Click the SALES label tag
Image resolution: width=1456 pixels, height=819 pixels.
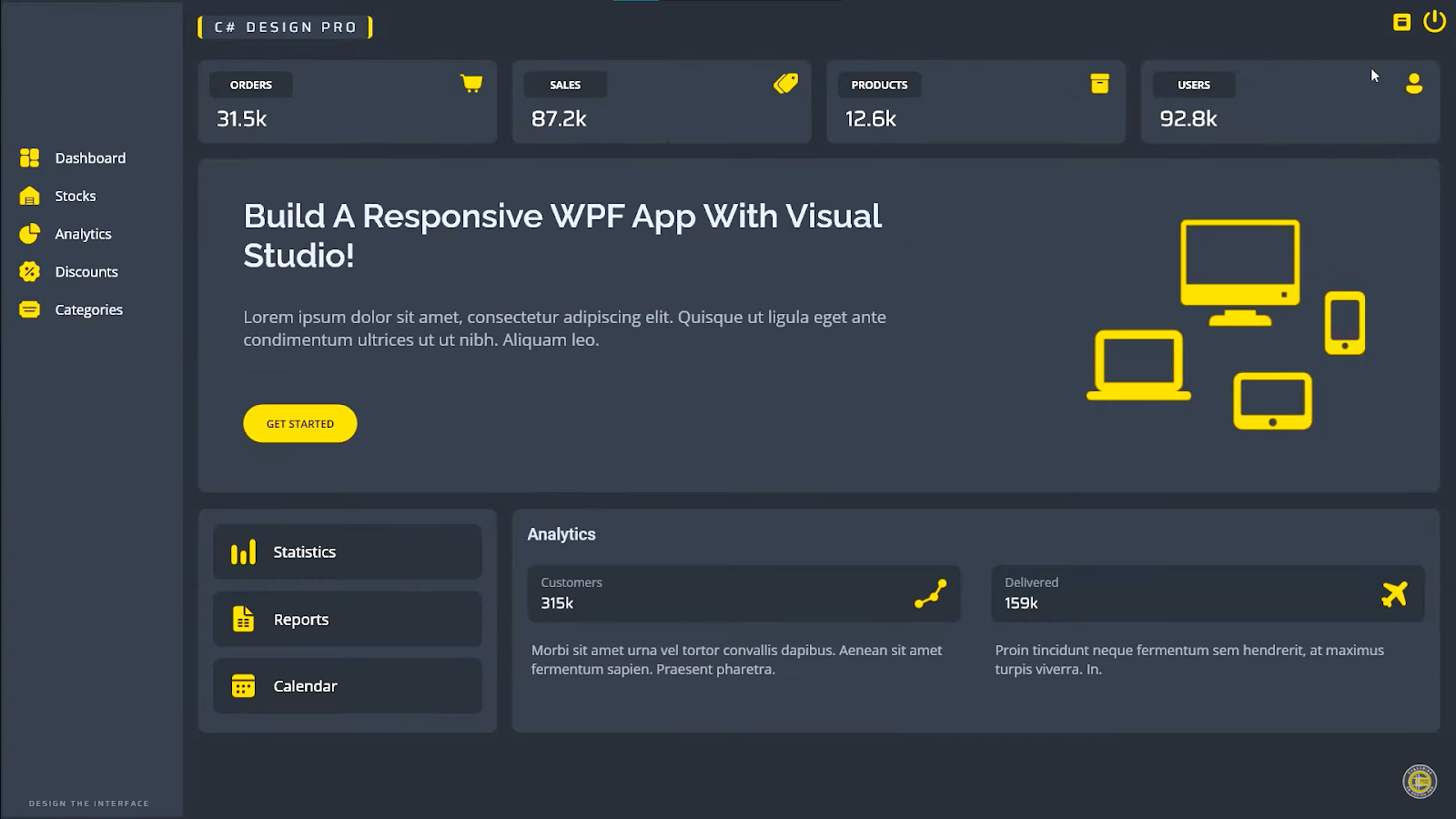[x=565, y=85]
